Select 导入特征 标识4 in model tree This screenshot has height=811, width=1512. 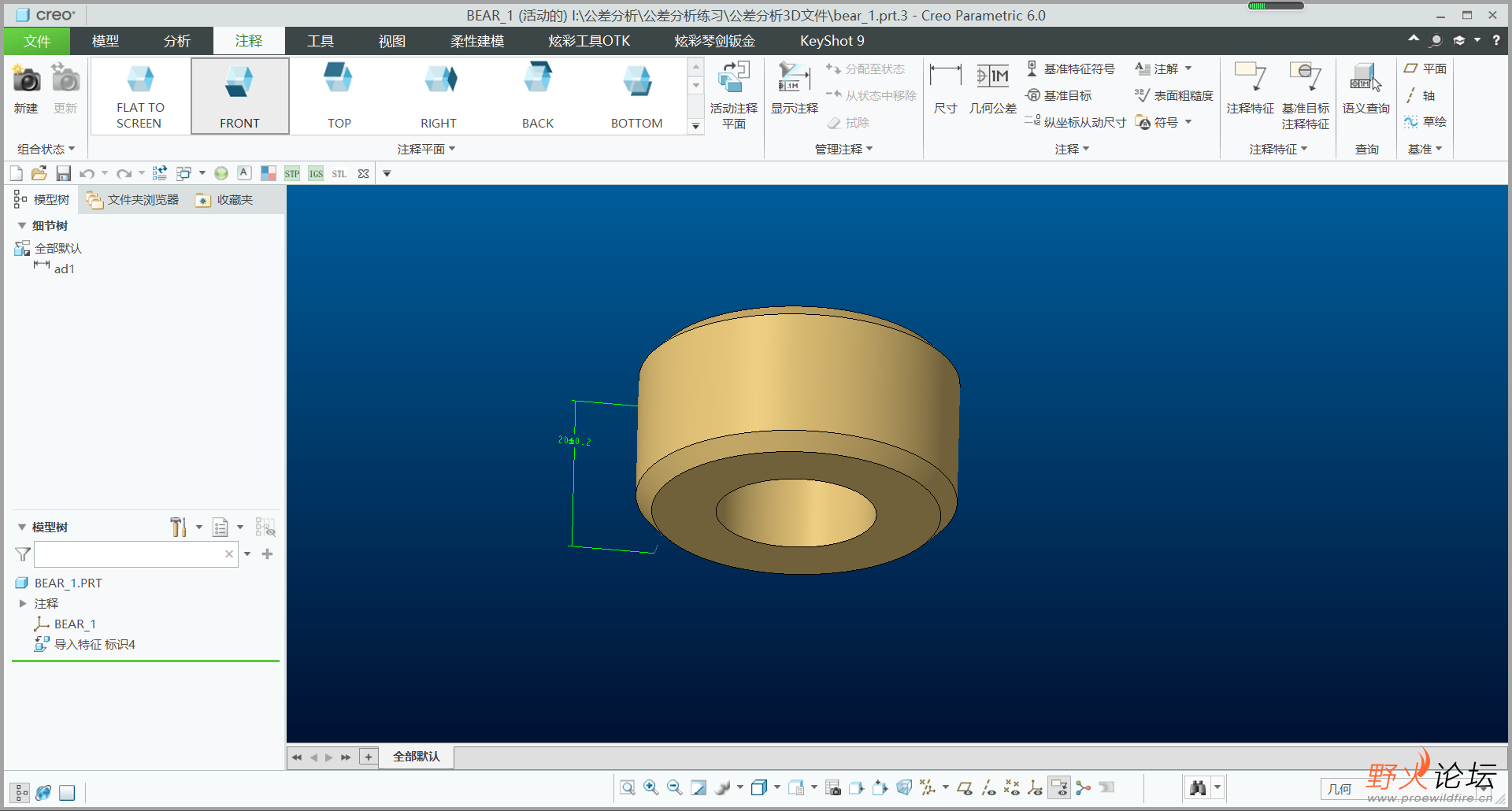(x=85, y=644)
